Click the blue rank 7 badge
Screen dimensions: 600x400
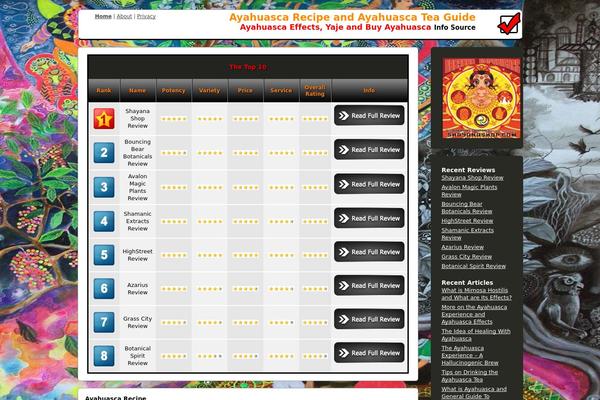click(x=104, y=322)
